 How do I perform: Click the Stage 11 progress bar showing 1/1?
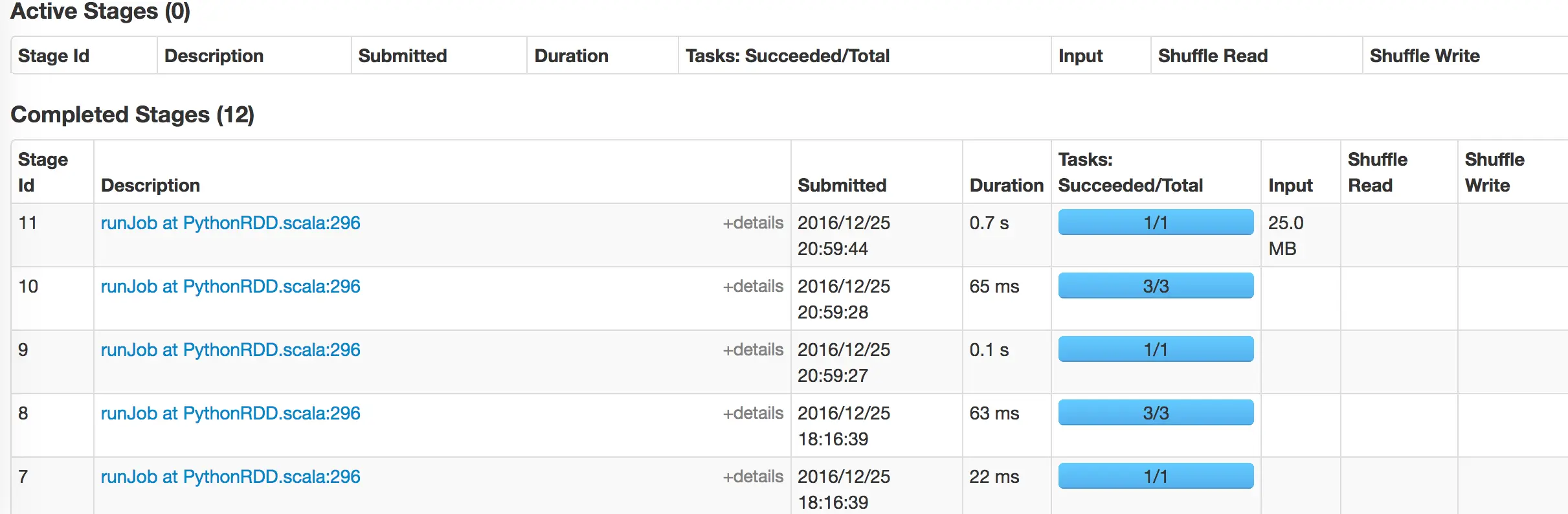(1156, 222)
